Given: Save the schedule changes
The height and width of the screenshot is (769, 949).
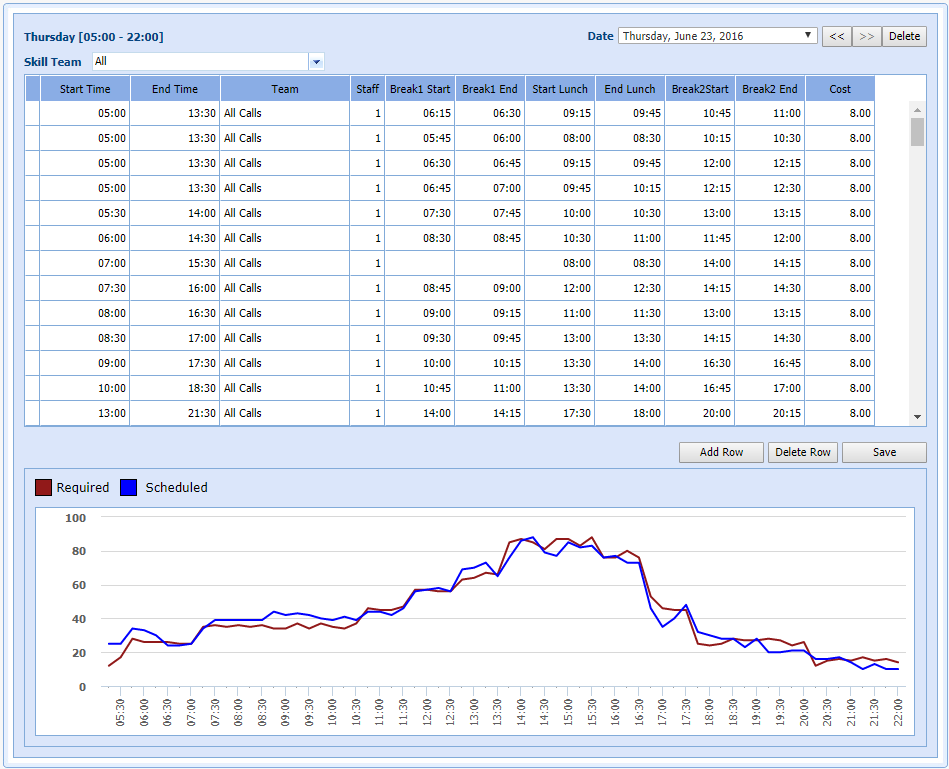Looking at the screenshot, I should point(884,452).
